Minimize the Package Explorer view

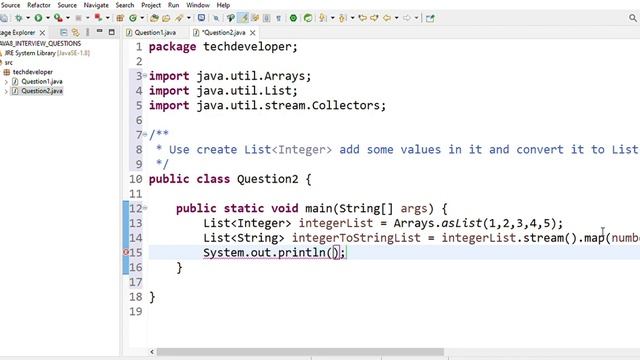point(99,31)
